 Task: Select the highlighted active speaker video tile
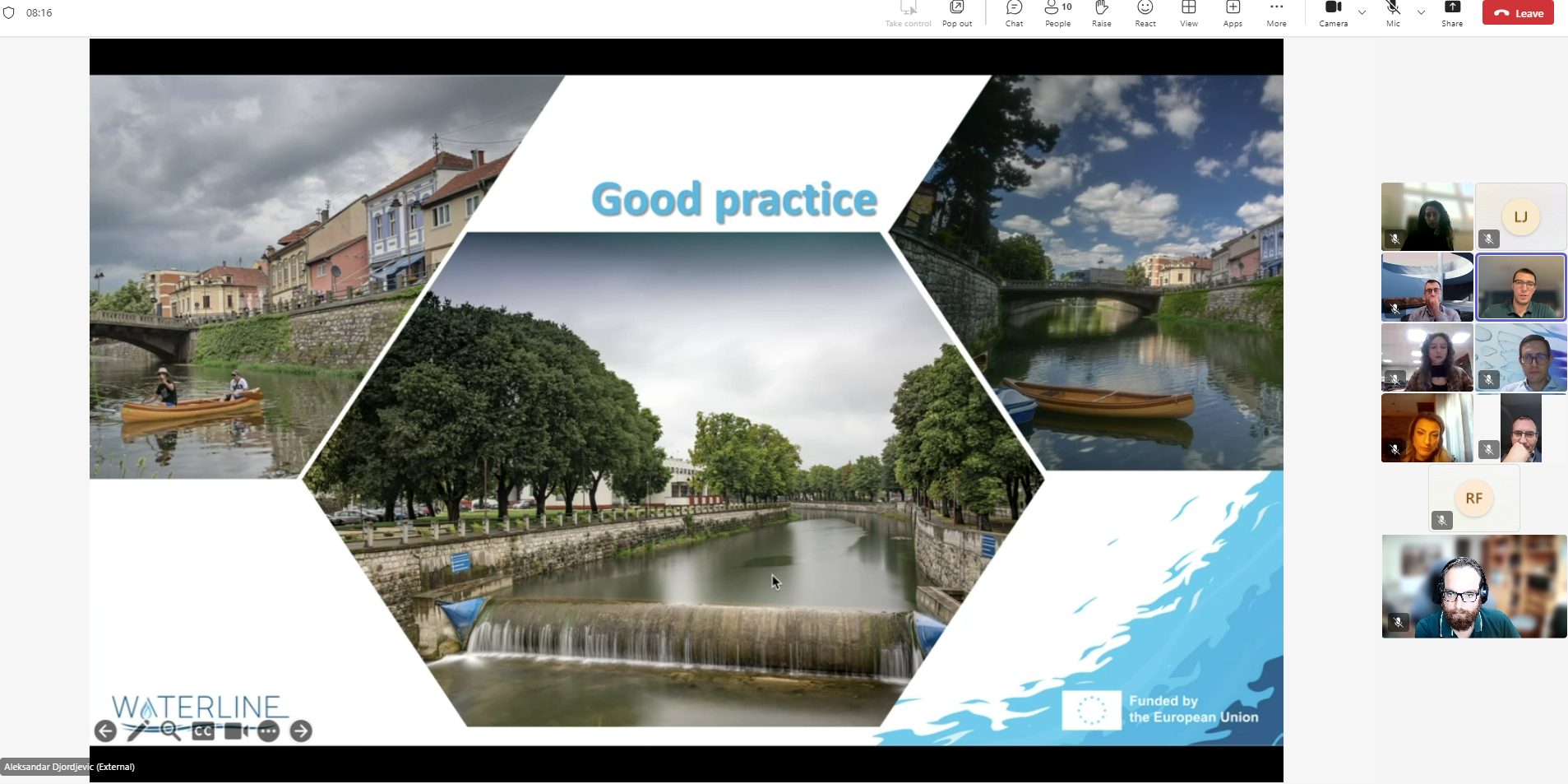click(1520, 287)
